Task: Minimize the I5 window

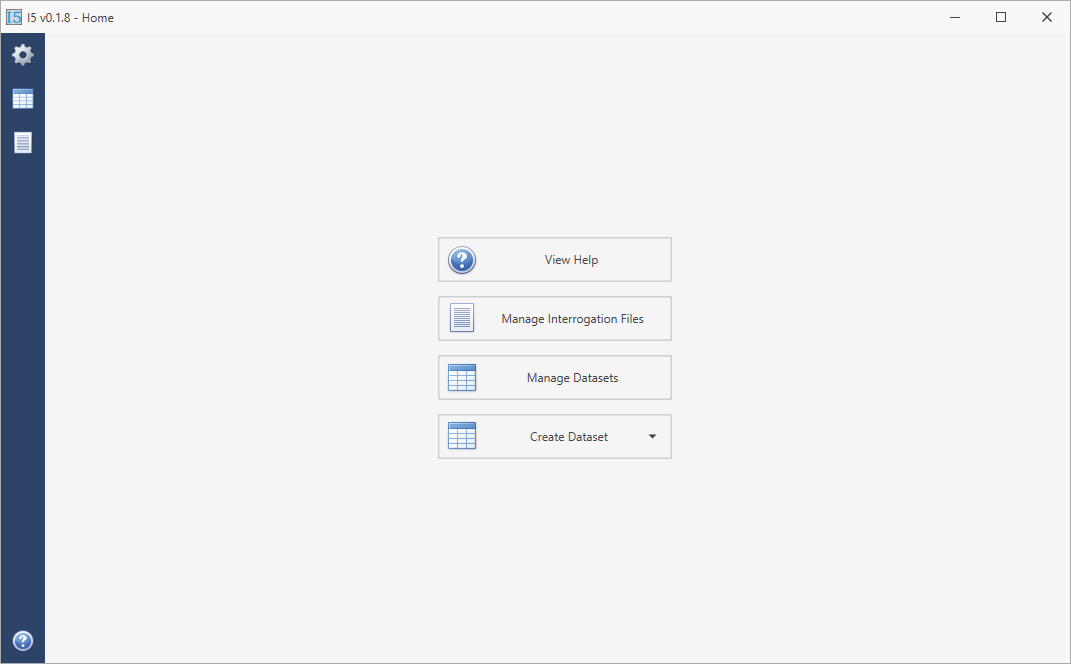Action: pyautogui.click(x=955, y=17)
